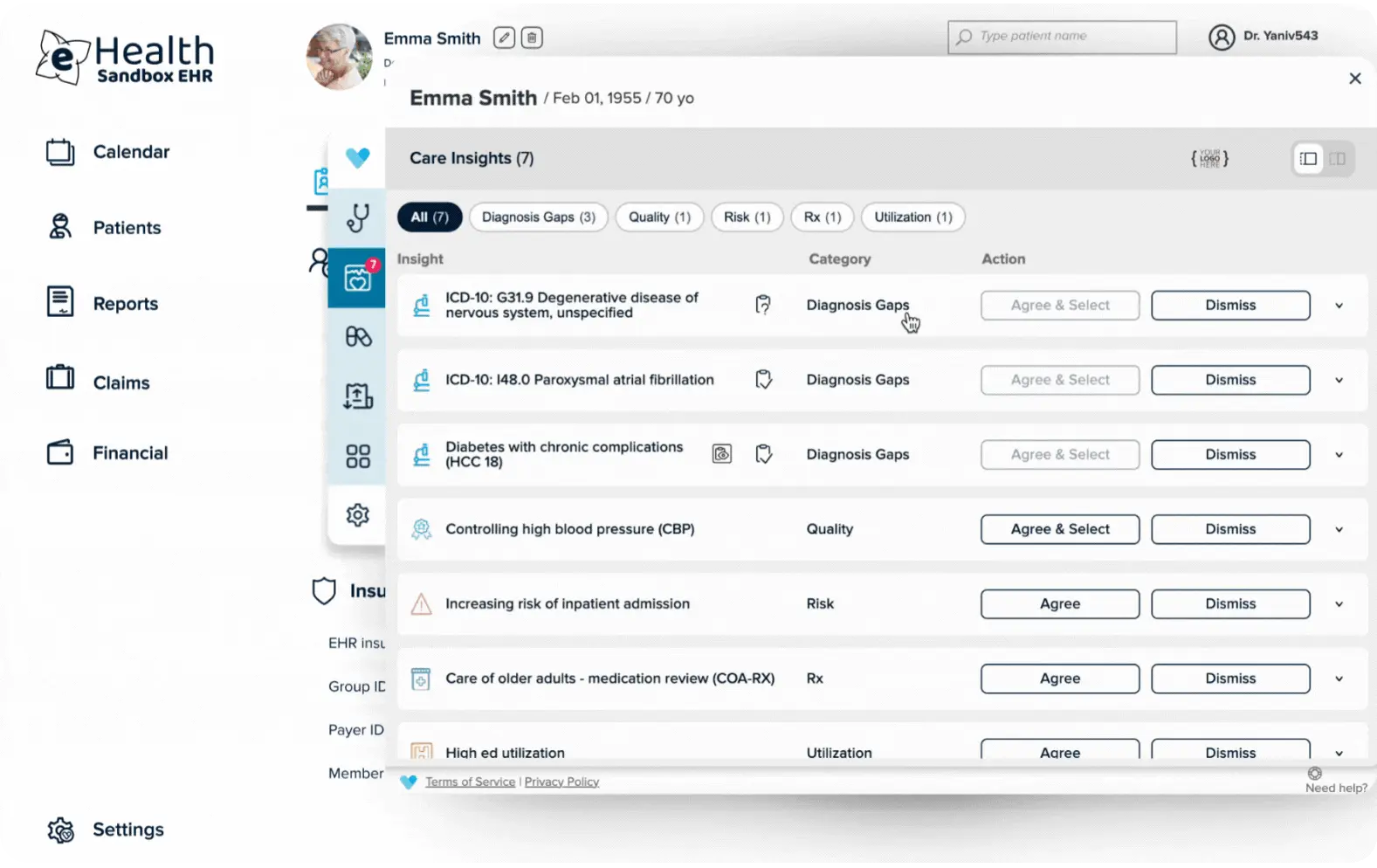Expand the Controlling high blood pressure row
The image size is (1377, 868).
coord(1339,530)
